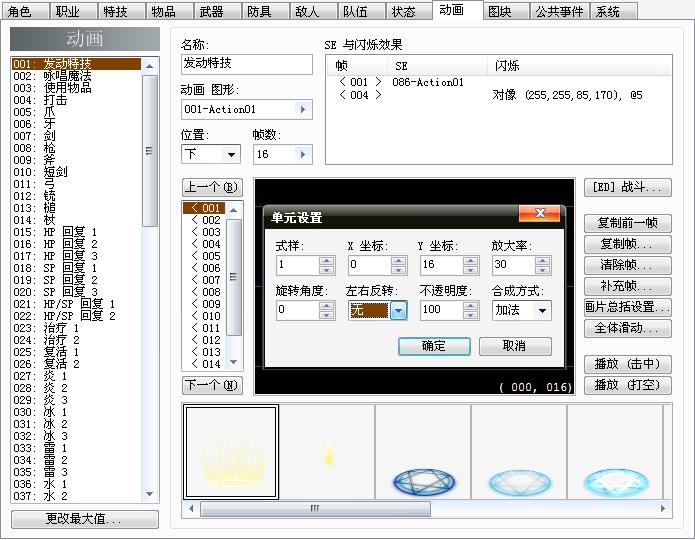The width and height of the screenshot is (695, 540).
Task: Switch to the 特技 tab
Action: coord(120,11)
